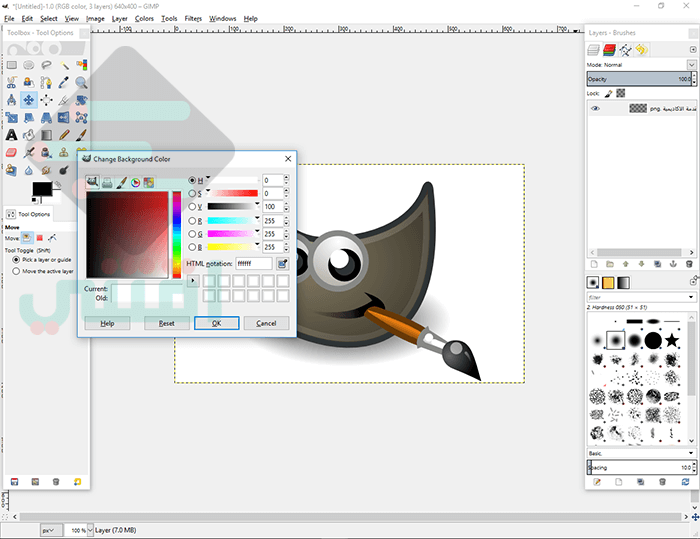
Task: Click the rainbow hue strip slider
Action: pos(177,235)
